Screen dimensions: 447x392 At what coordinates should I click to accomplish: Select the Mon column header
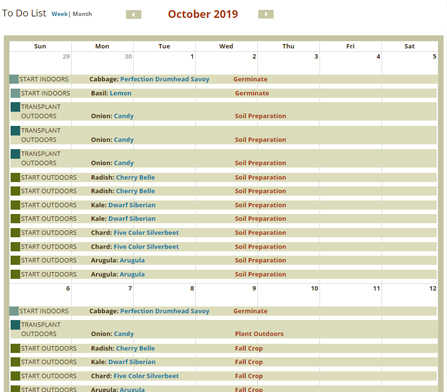pos(102,46)
